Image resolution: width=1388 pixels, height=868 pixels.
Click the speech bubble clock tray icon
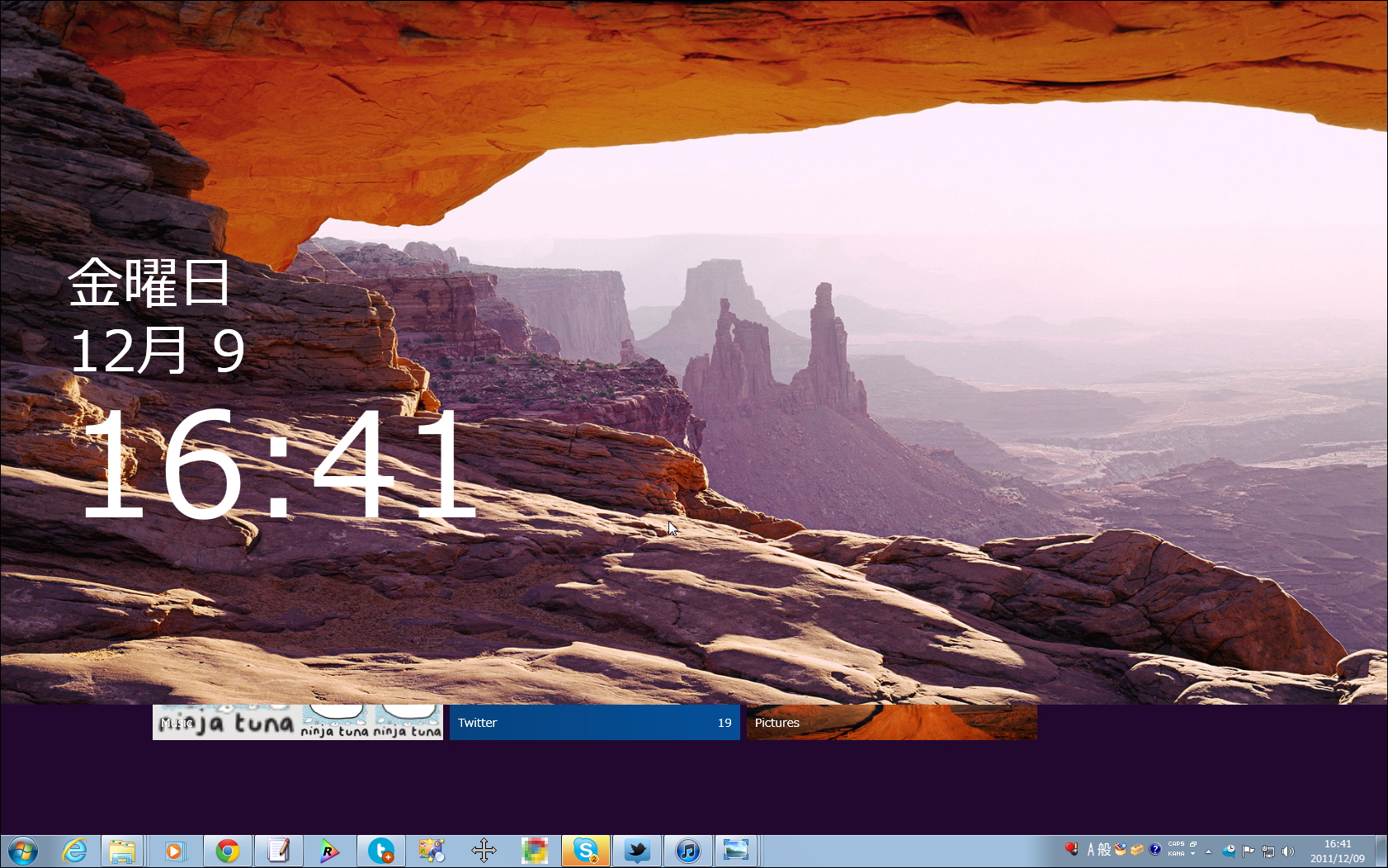[1229, 851]
